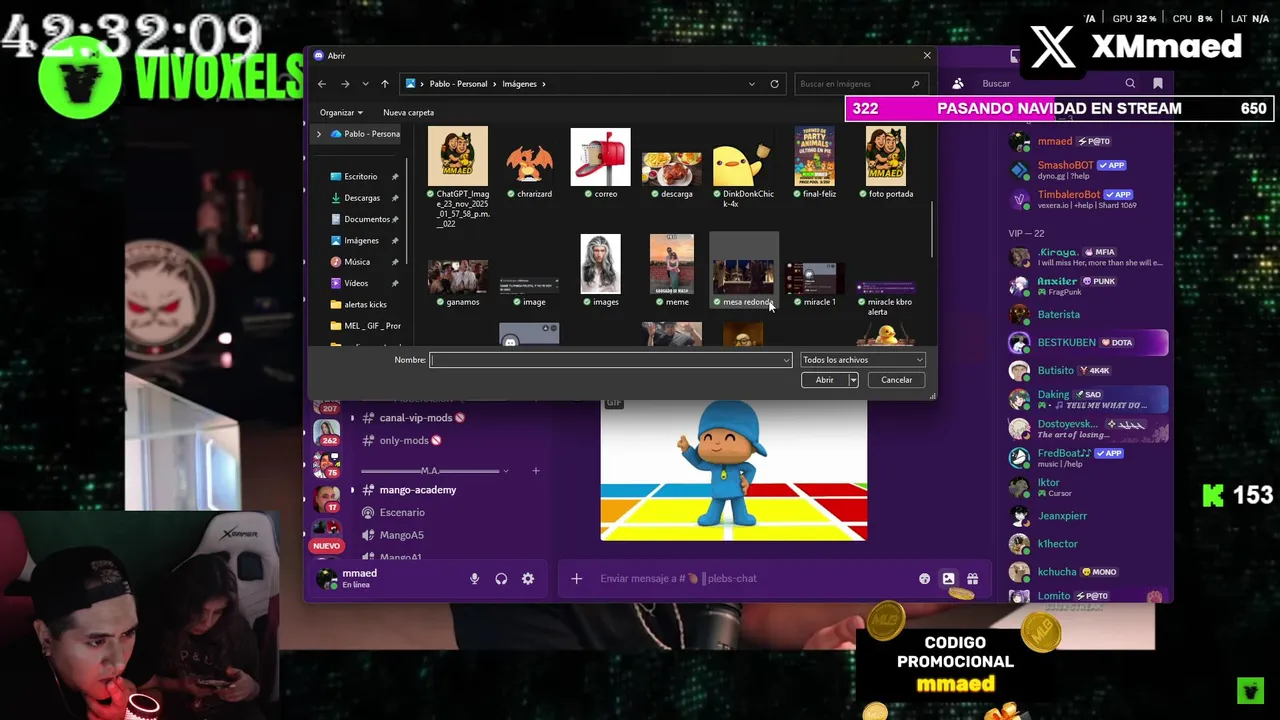The image size is (1280, 720).
Task: Click the Cancelar button
Action: pyautogui.click(x=896, y=380)
